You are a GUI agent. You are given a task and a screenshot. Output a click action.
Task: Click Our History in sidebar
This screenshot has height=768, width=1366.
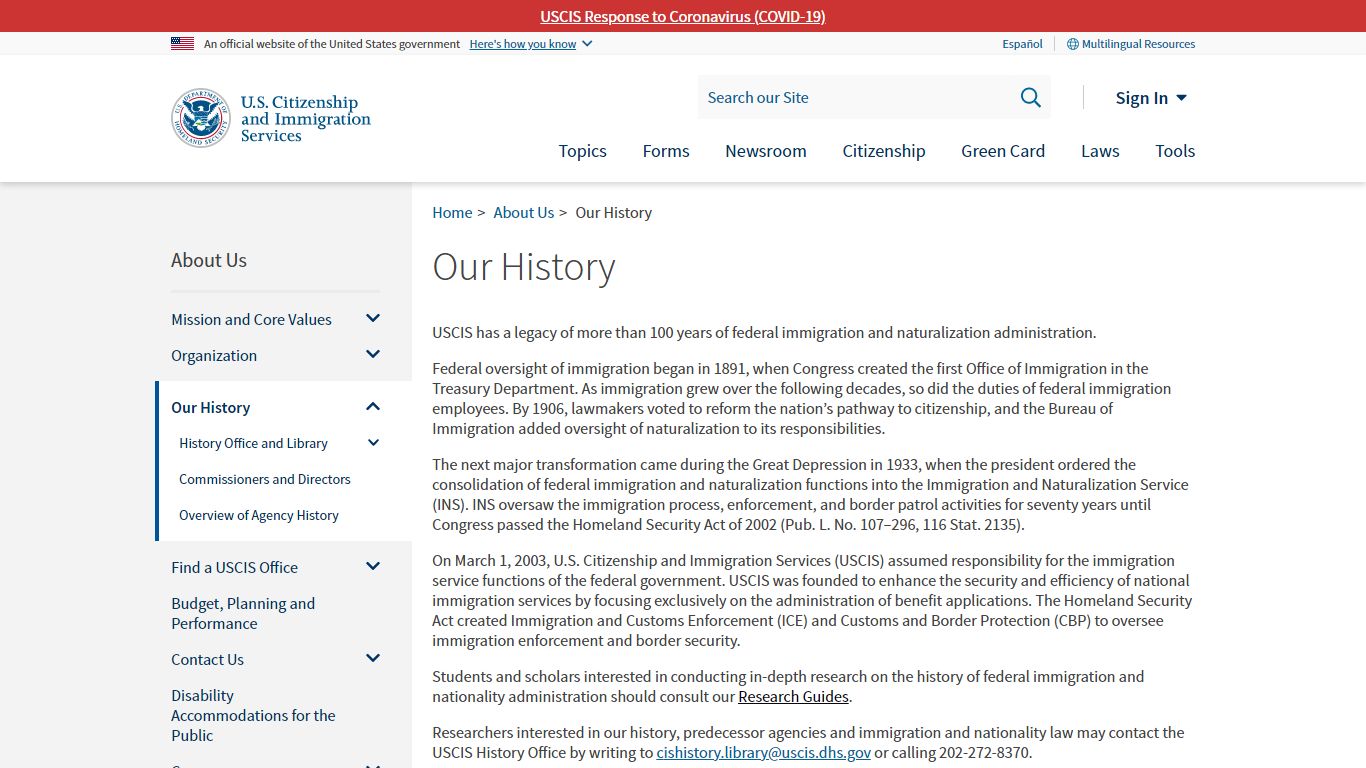[x=210, y=407]
